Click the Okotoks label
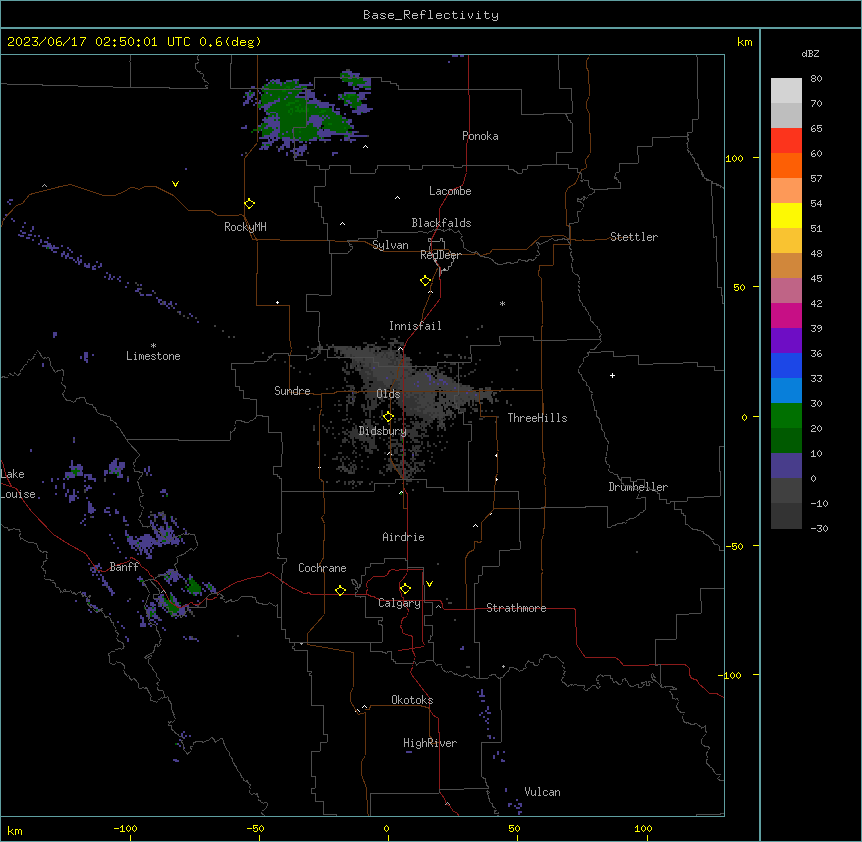 pyautogui.click(x=412, y=700)
